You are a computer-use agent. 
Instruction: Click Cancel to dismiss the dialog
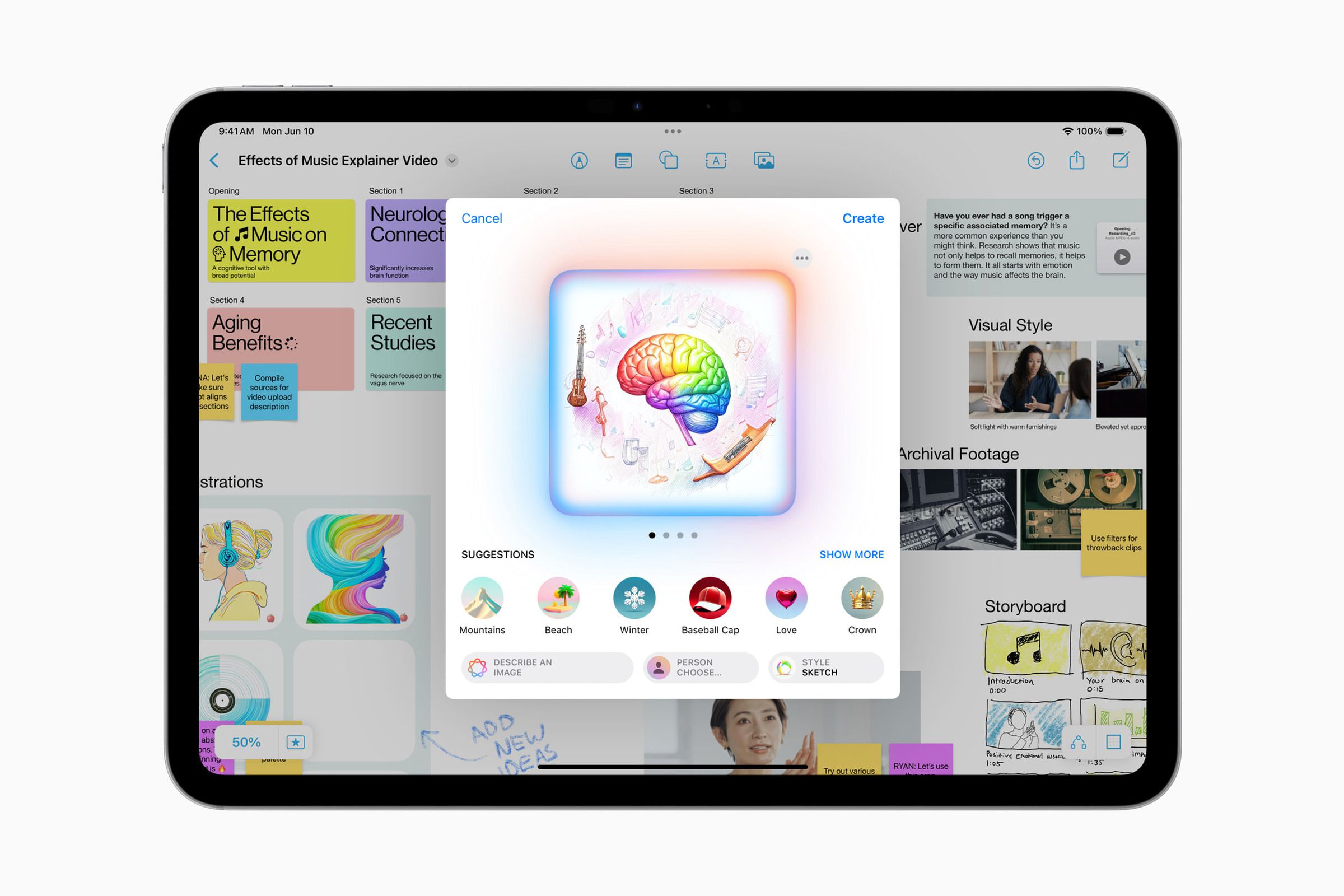click(480, 218)
